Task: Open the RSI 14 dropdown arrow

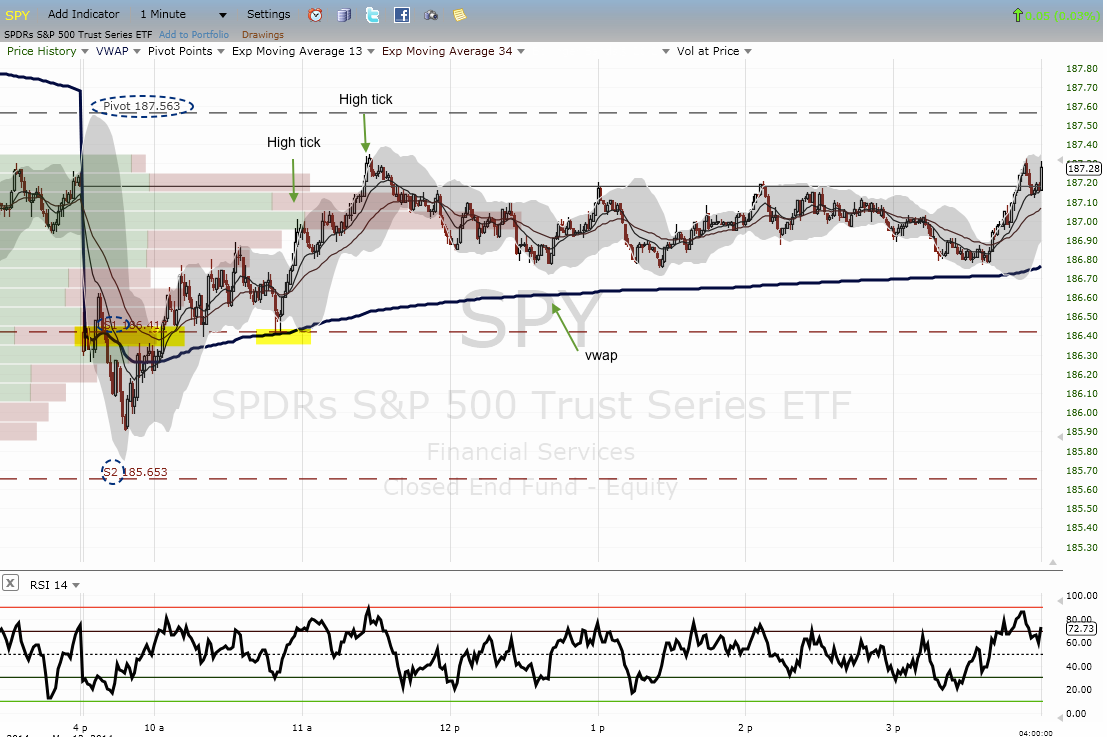Action: pyautogui.click(x=76, y=585)
